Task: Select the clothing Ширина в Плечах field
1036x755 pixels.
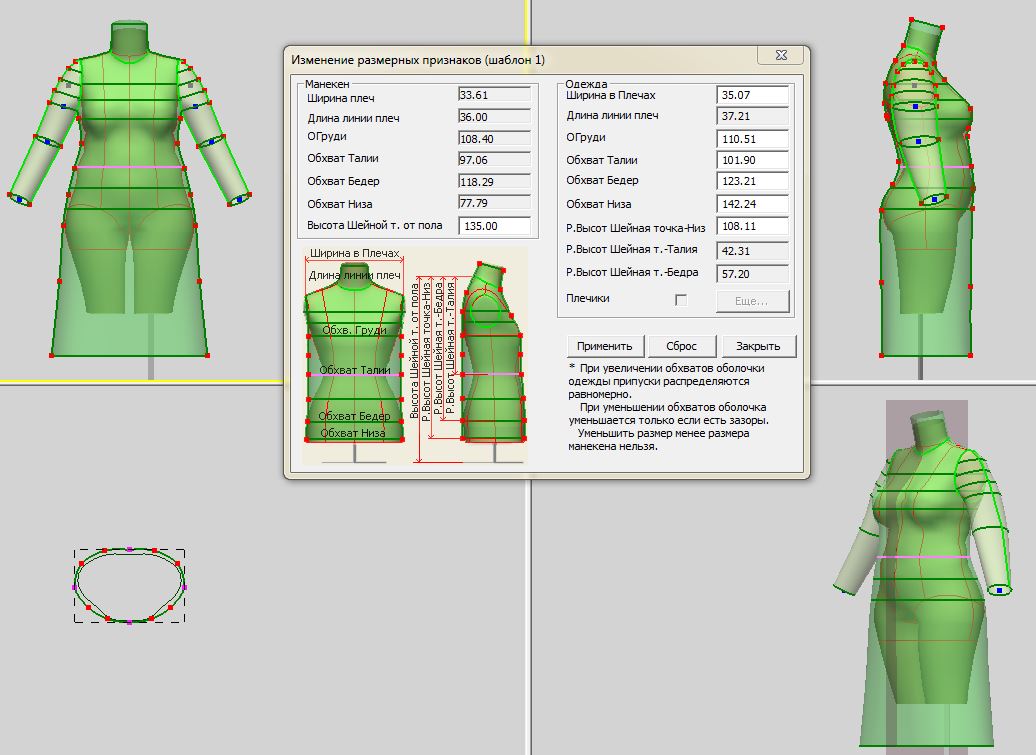Action: click(752, 96)
